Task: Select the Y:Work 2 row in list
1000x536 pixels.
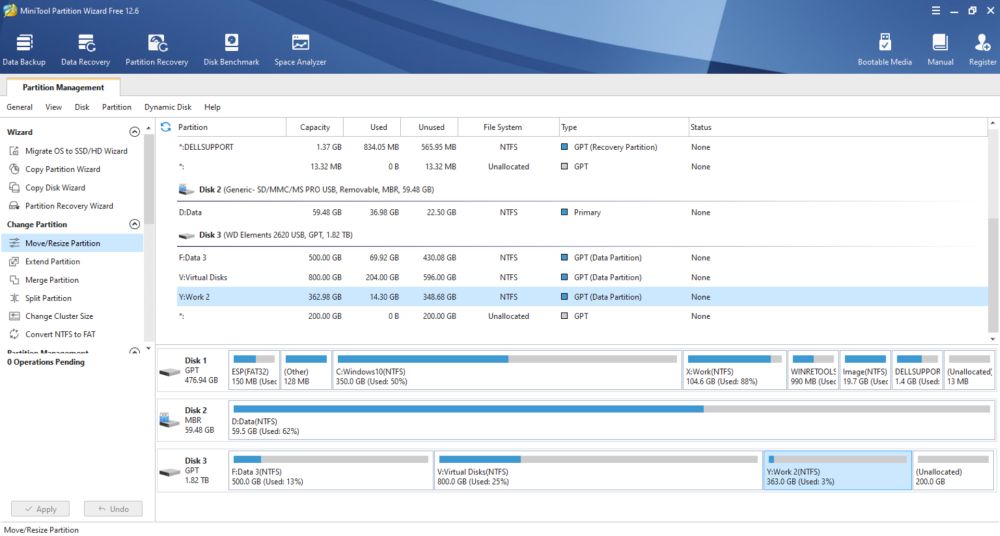Action: tap(582, 297)
